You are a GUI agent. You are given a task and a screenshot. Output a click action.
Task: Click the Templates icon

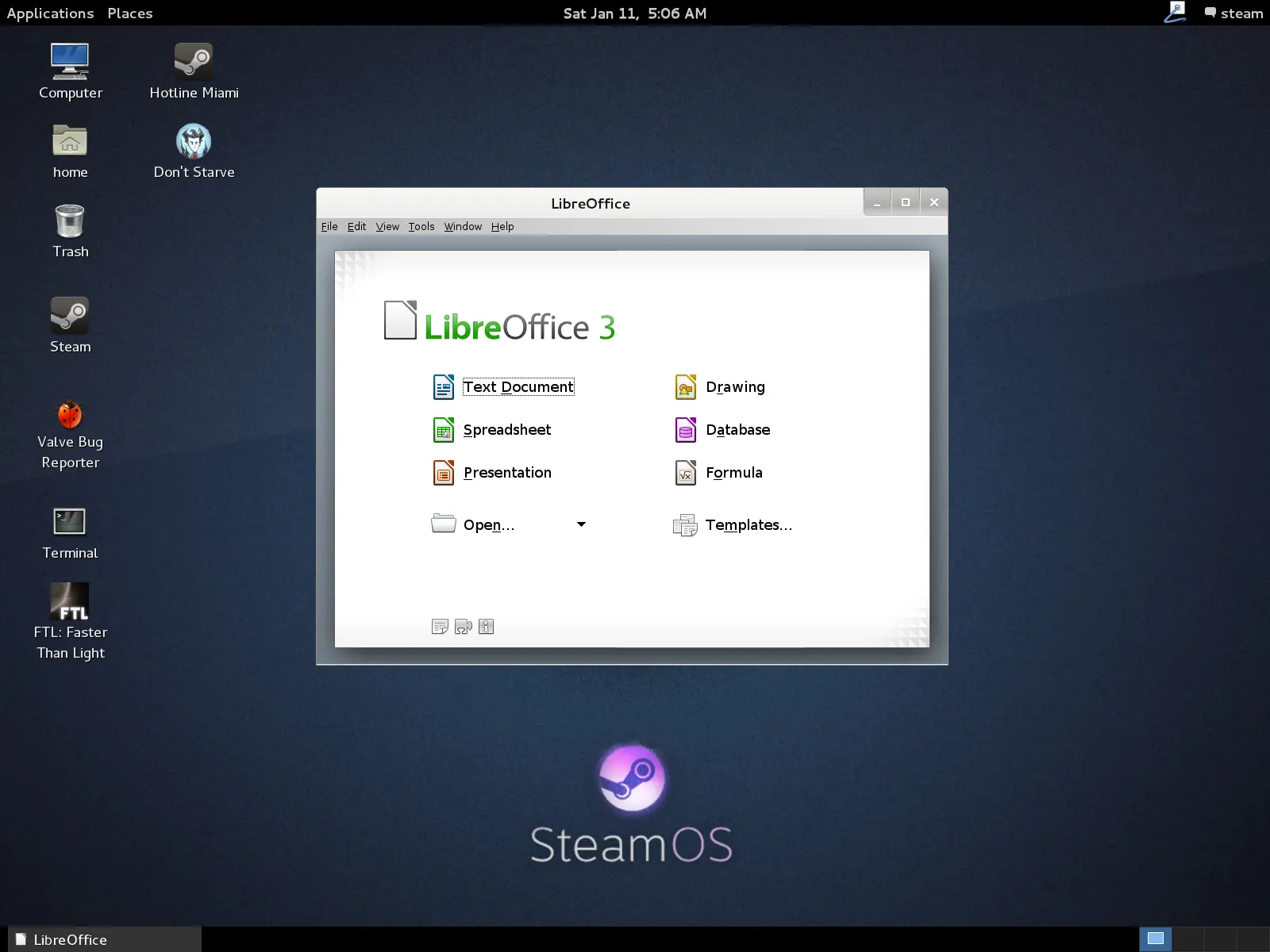[685, 525]
